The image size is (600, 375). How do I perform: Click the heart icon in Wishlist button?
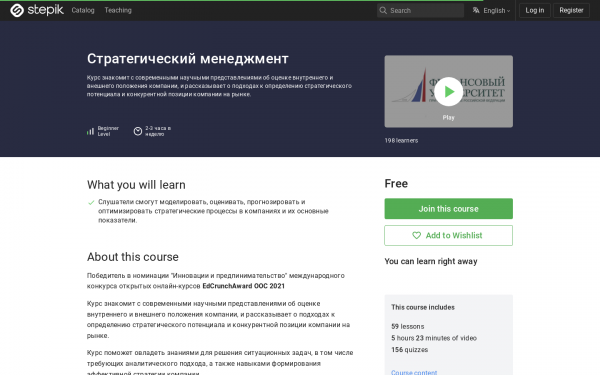coord(416,235)
